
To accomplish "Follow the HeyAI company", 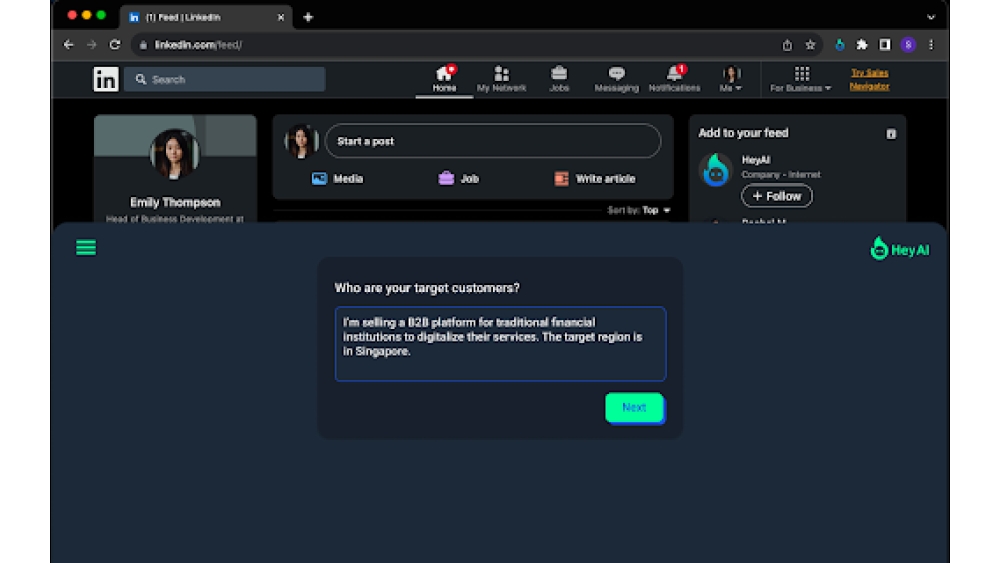I will [777, 196].
